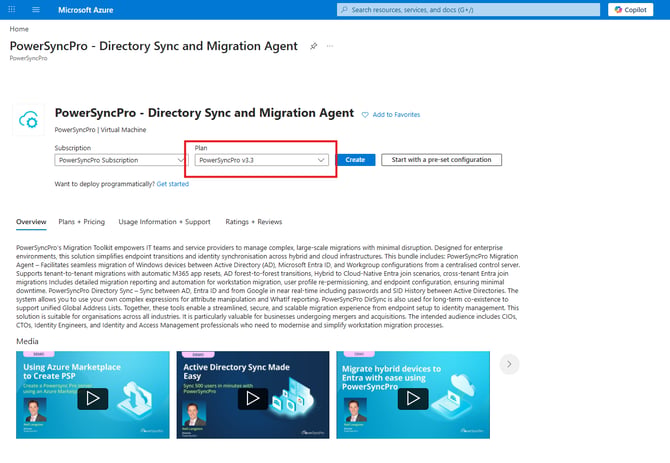Open the more options ellipsis menu
670x463 pixels.
point(329,46)
